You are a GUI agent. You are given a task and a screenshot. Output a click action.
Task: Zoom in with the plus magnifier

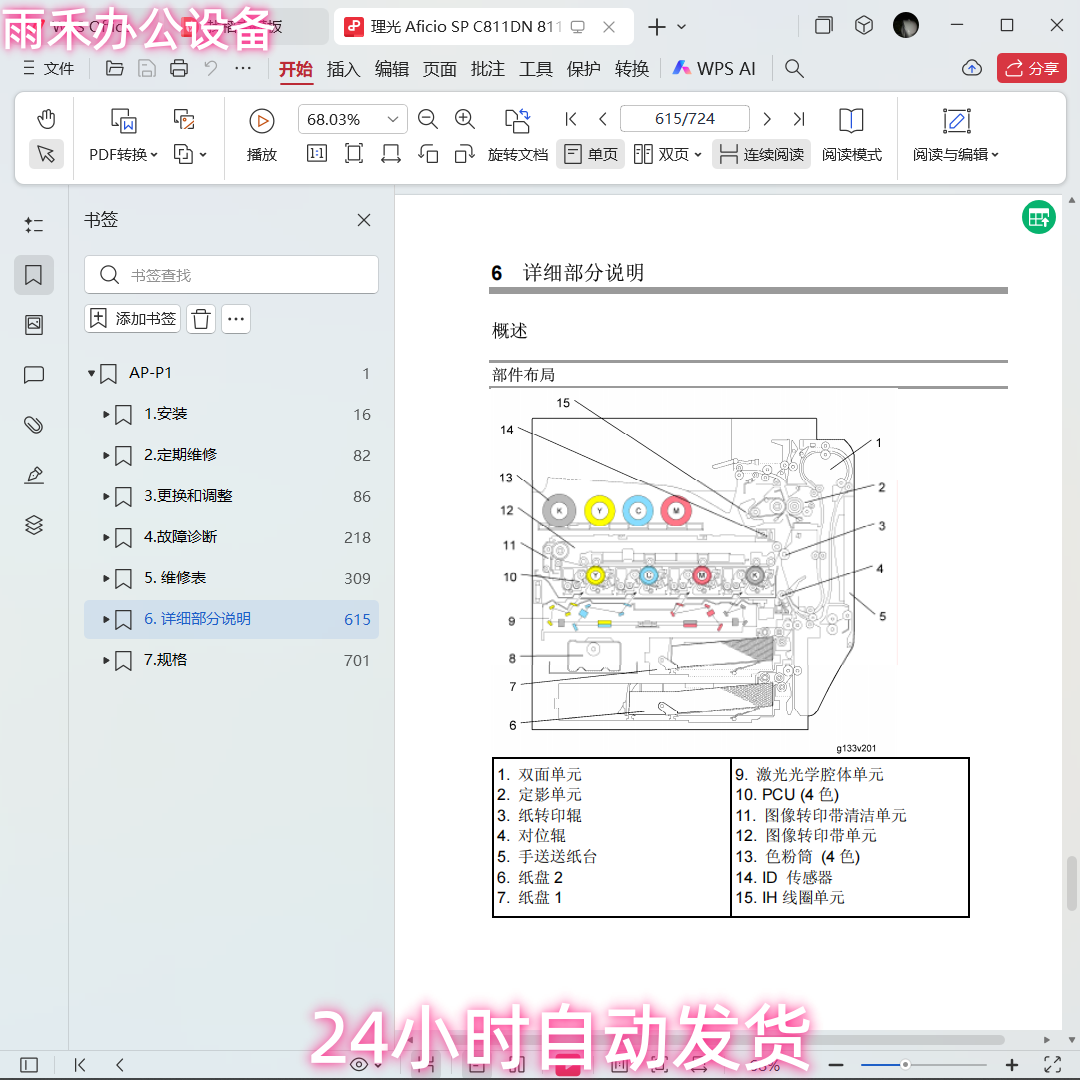(x=465, y=119)
